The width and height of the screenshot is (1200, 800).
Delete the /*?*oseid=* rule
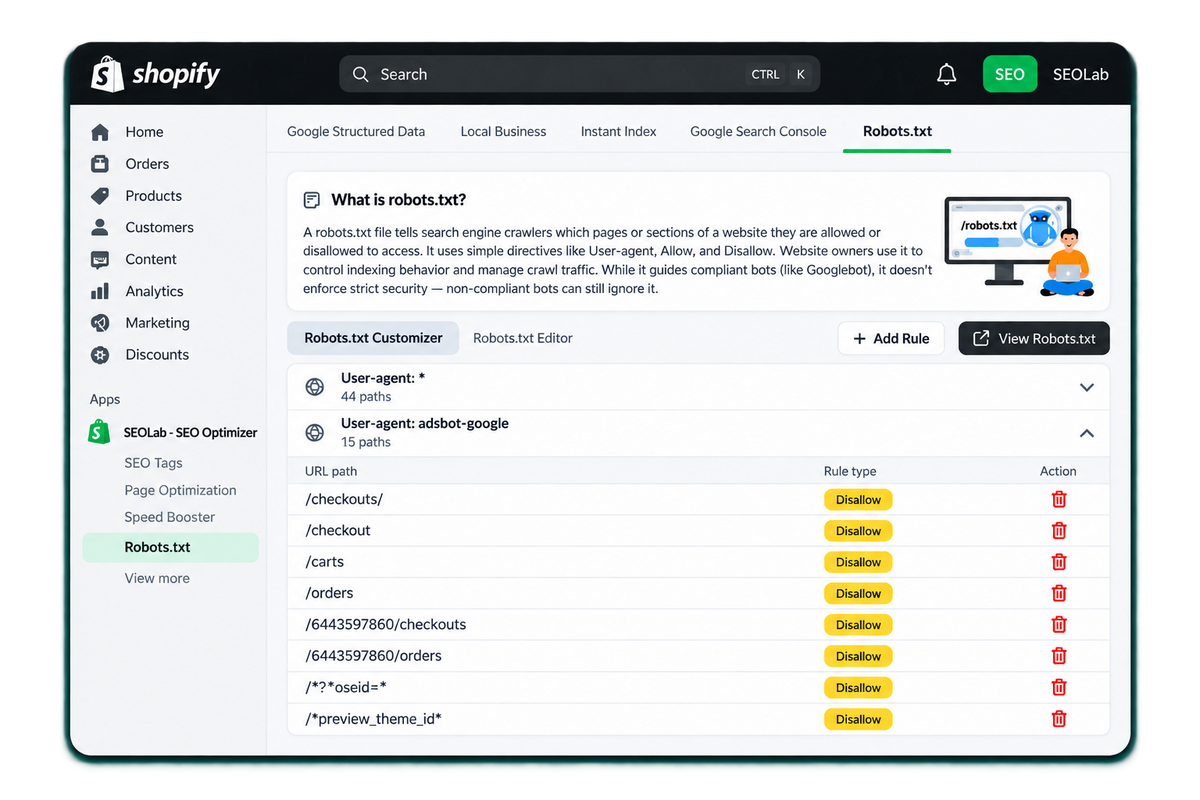1059,687
